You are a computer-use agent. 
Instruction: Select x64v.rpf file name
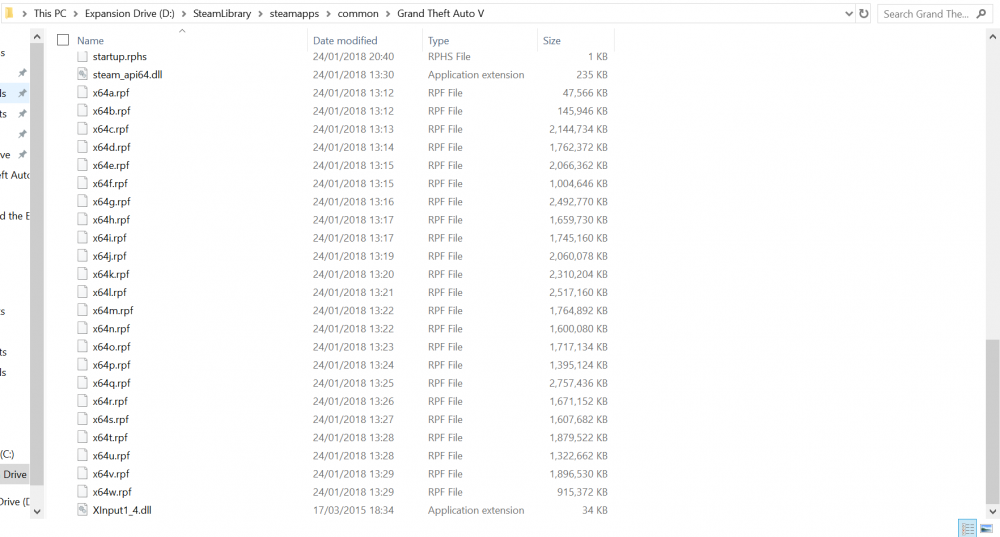point(111,474)
